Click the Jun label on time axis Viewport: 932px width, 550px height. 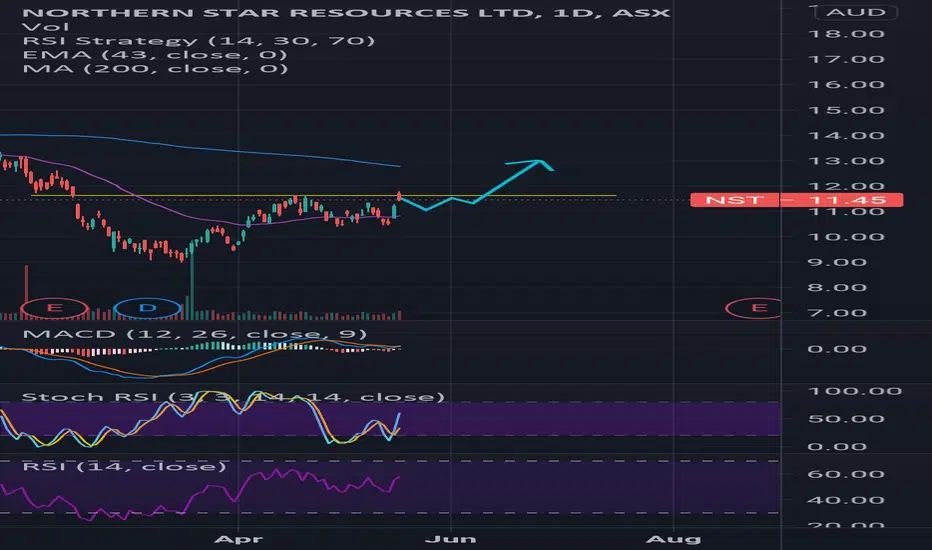point(451,539)
